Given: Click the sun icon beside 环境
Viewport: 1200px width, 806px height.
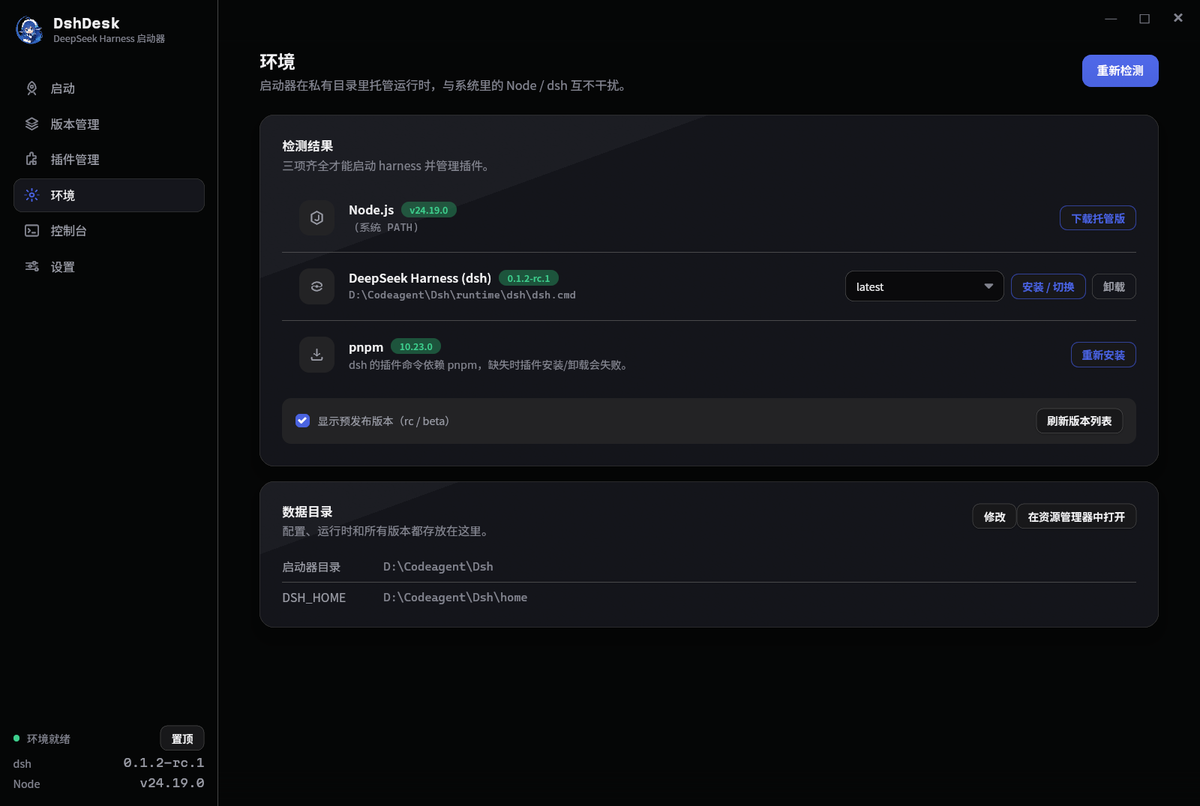Looking at the screenshot, I should point(32,195).
